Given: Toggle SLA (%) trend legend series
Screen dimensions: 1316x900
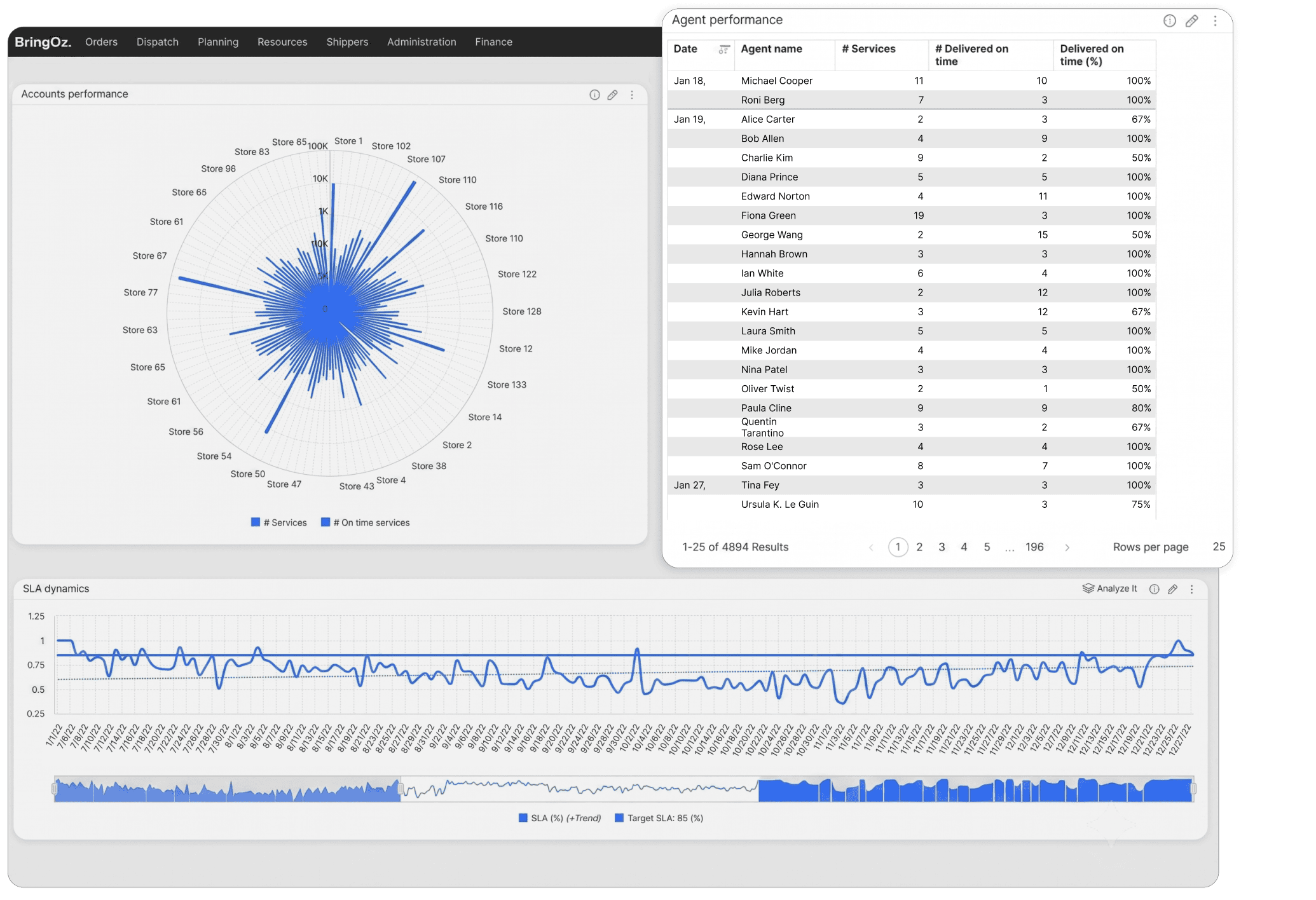Looking at the screenshot, I should [560, 818].
